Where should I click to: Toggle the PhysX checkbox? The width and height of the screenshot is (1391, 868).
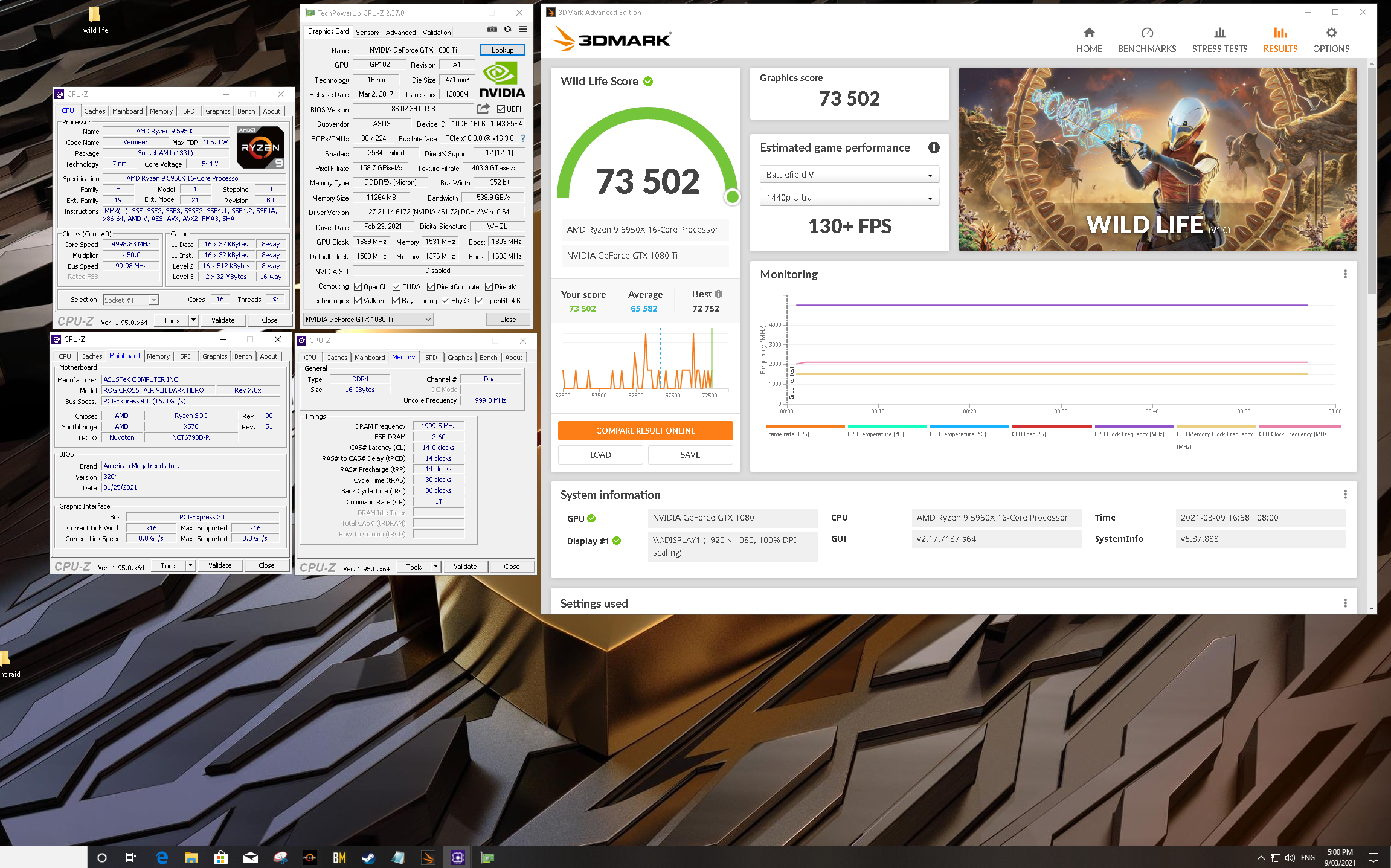445,301
